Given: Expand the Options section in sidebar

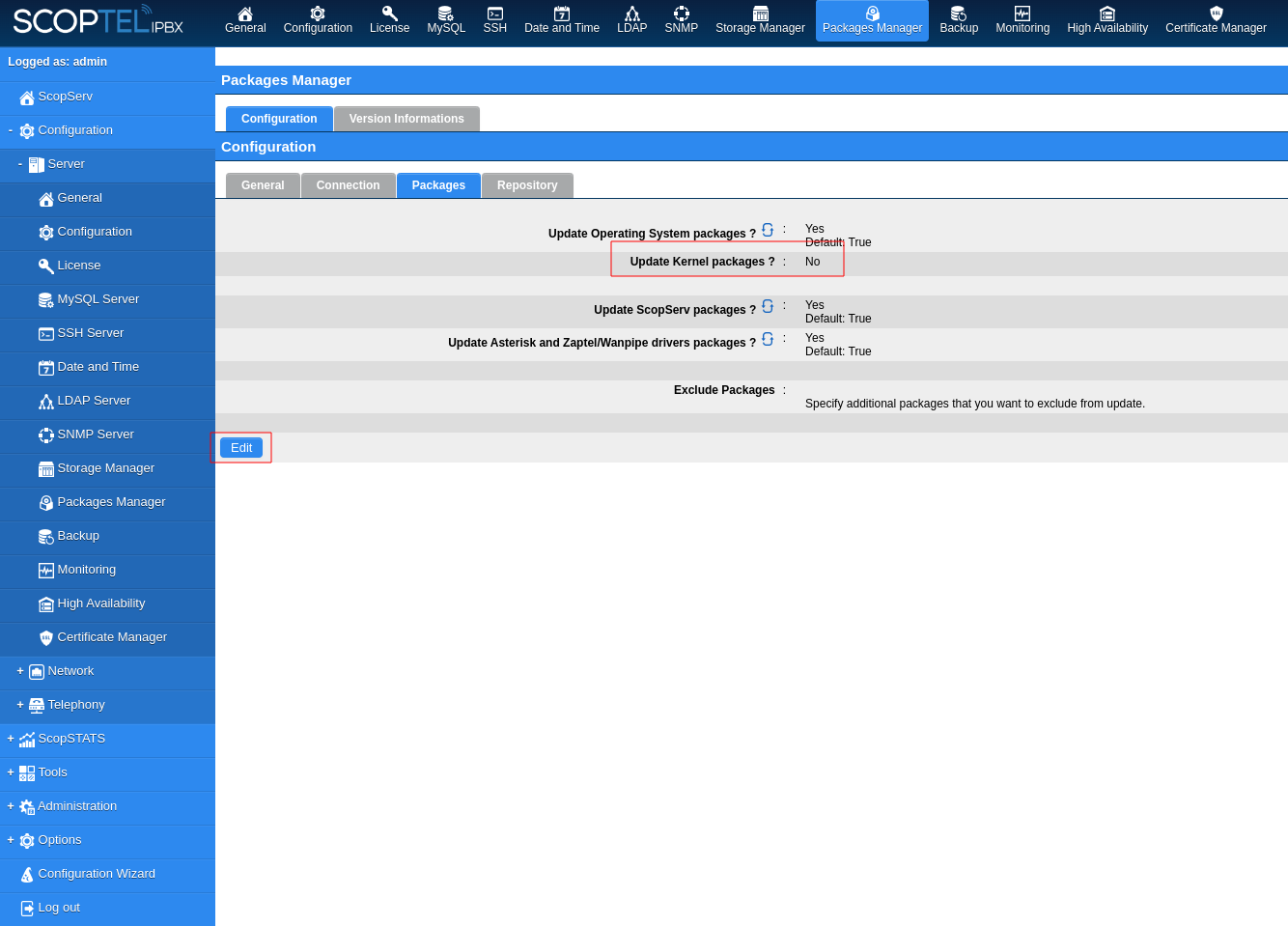Looking at the screenshot, I should 11,840.
